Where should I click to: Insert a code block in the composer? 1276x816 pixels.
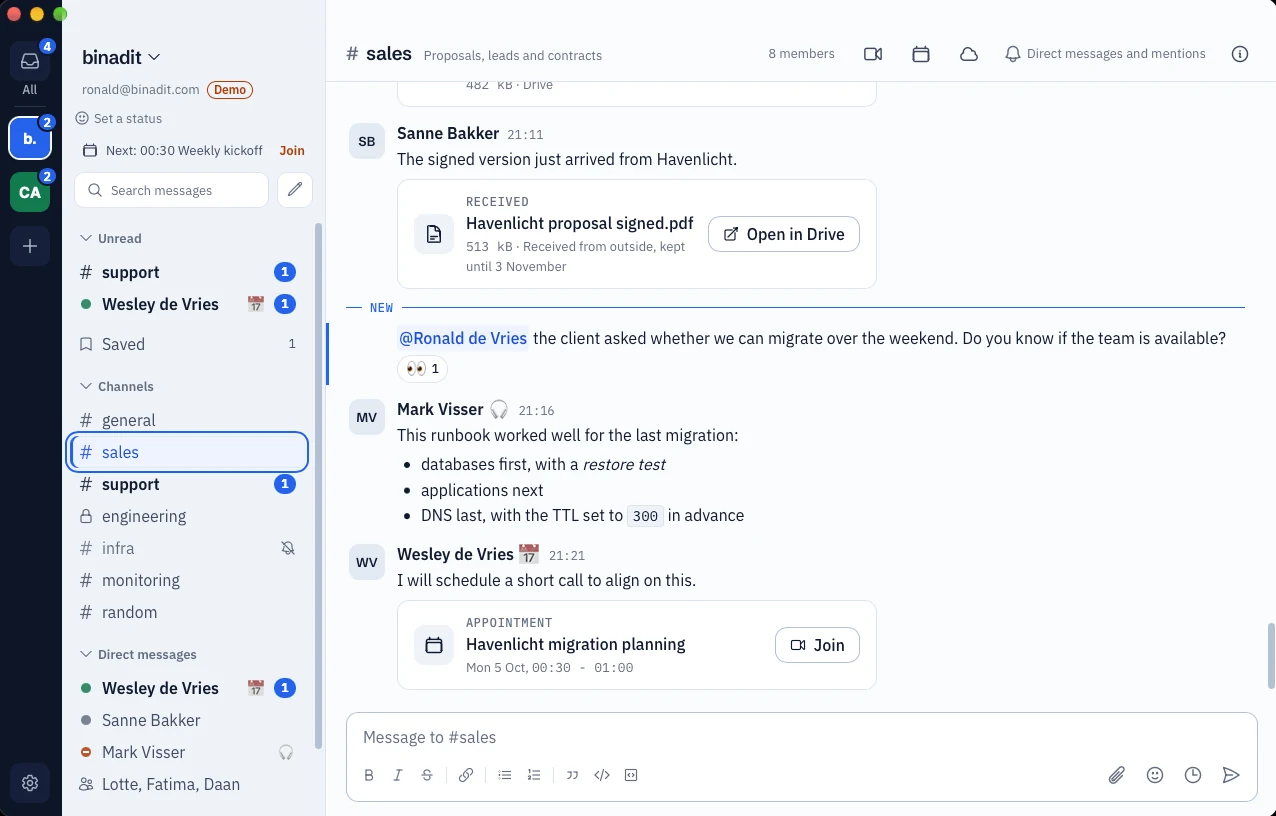631,775
